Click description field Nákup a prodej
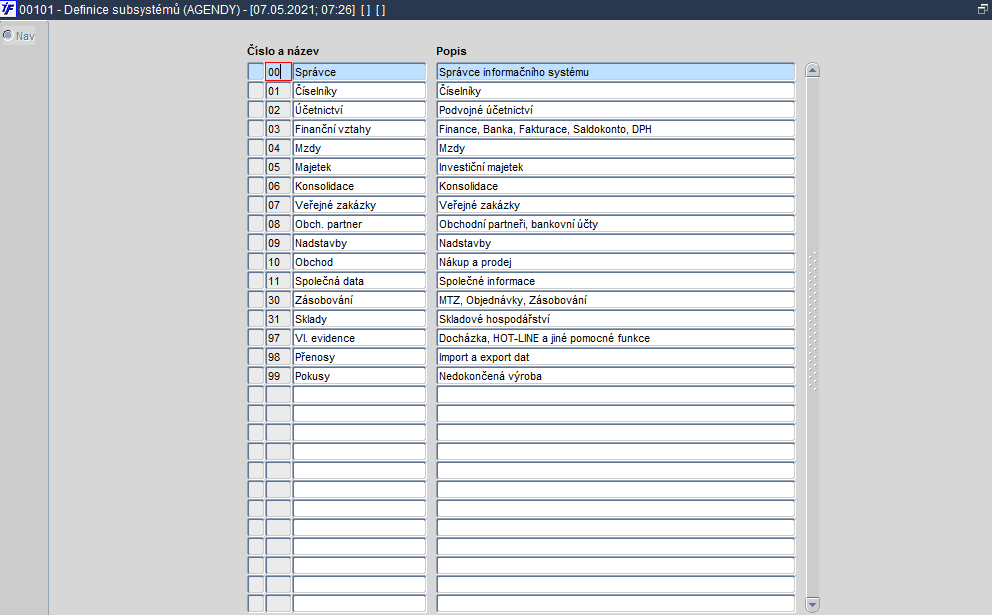This screenshot has width=992, height=615. tap(616, 261)
